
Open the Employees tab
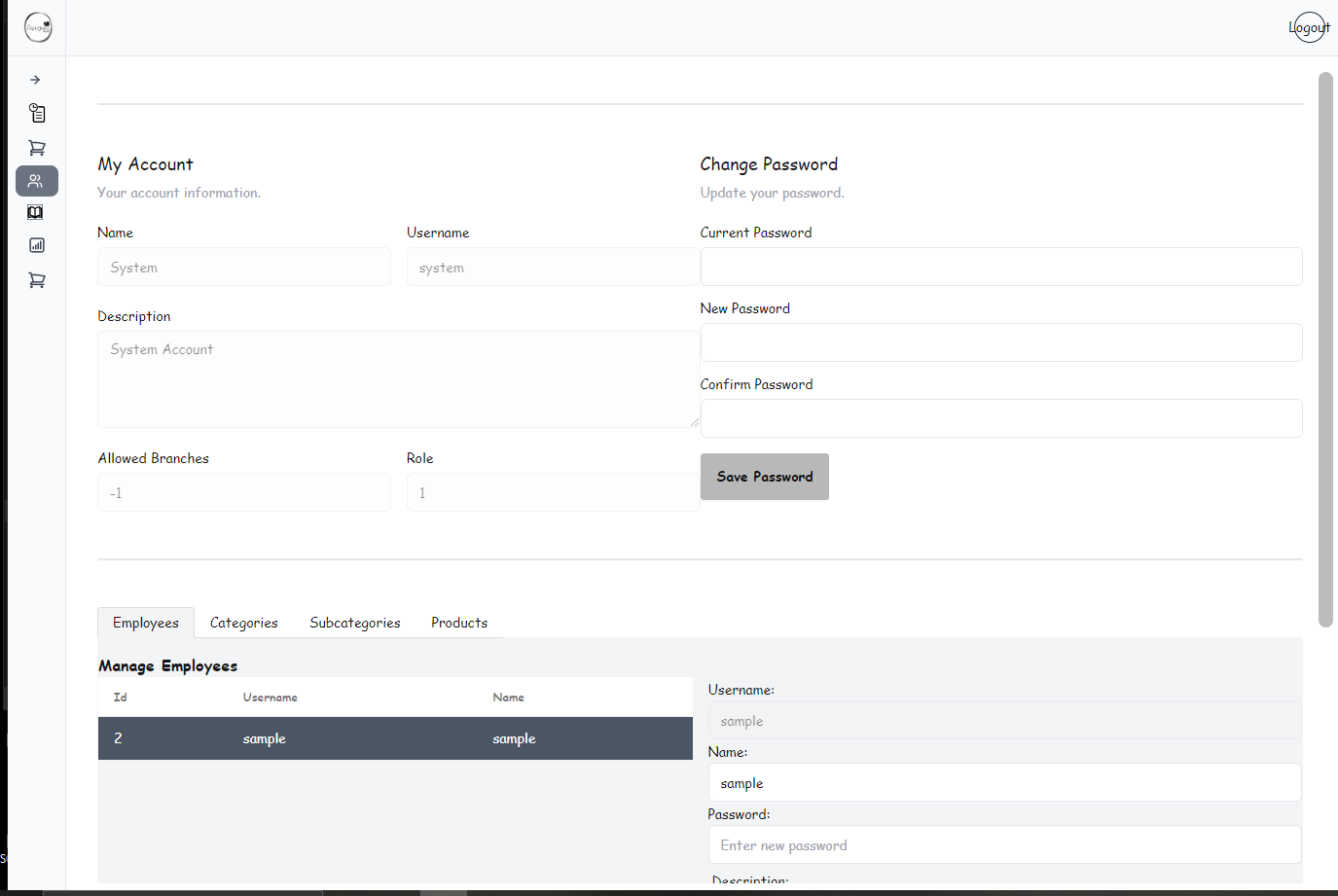(145, 623)
